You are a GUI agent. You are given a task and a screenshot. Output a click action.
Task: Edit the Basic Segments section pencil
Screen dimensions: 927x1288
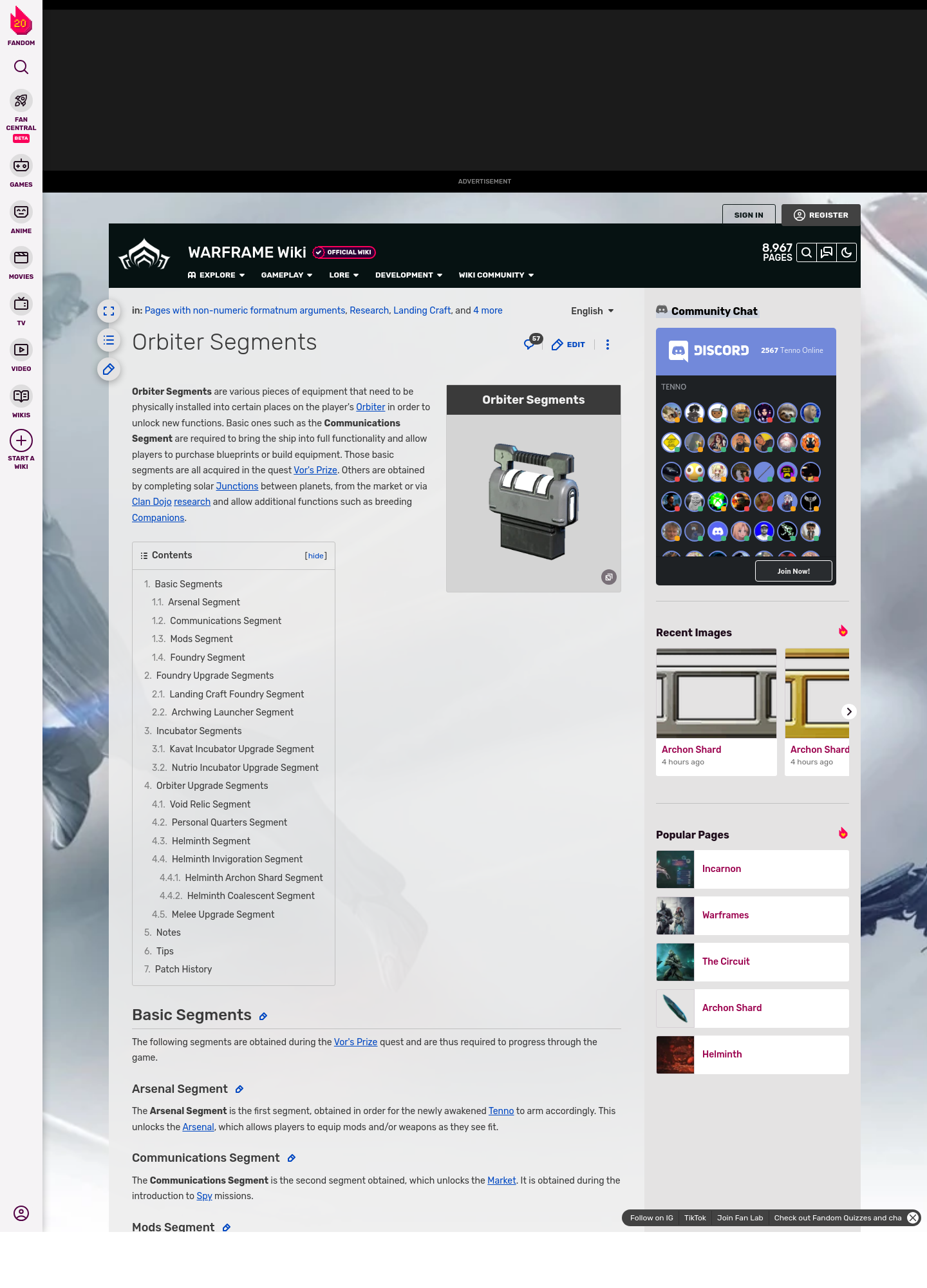(263, 1016)
